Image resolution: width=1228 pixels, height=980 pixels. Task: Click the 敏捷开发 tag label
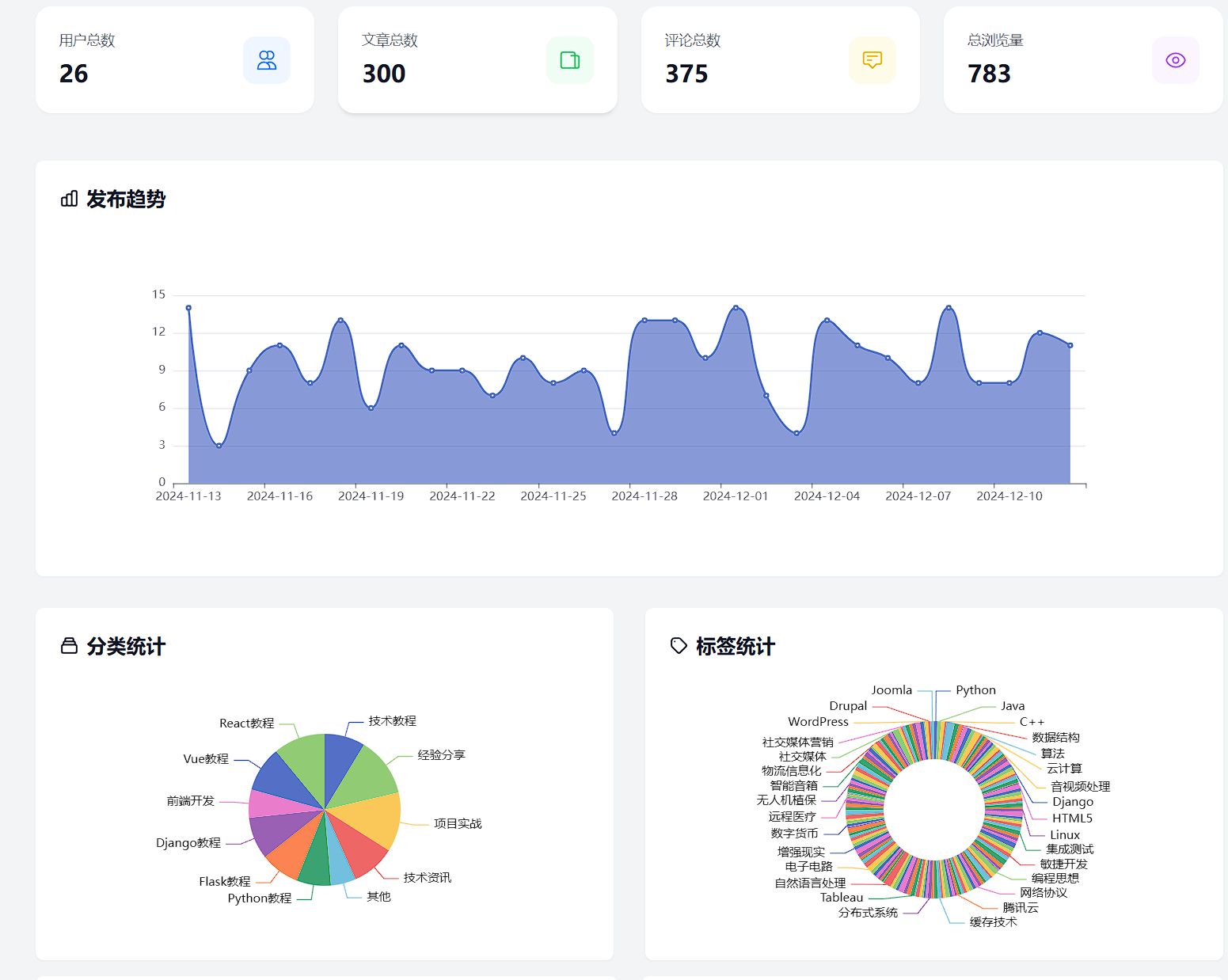tap(1063, 864)
